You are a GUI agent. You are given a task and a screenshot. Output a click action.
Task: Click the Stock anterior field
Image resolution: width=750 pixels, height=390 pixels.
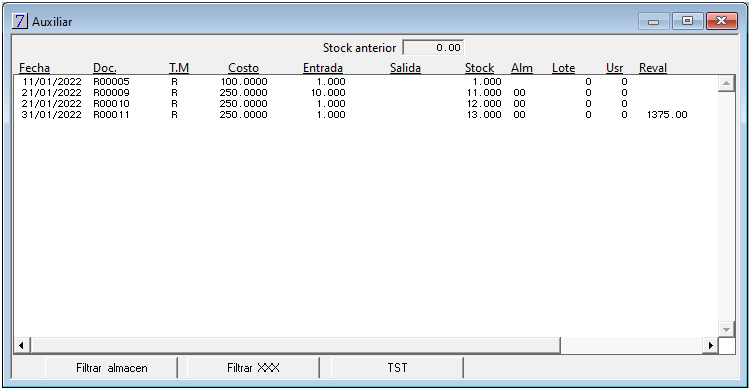(433, 48)
